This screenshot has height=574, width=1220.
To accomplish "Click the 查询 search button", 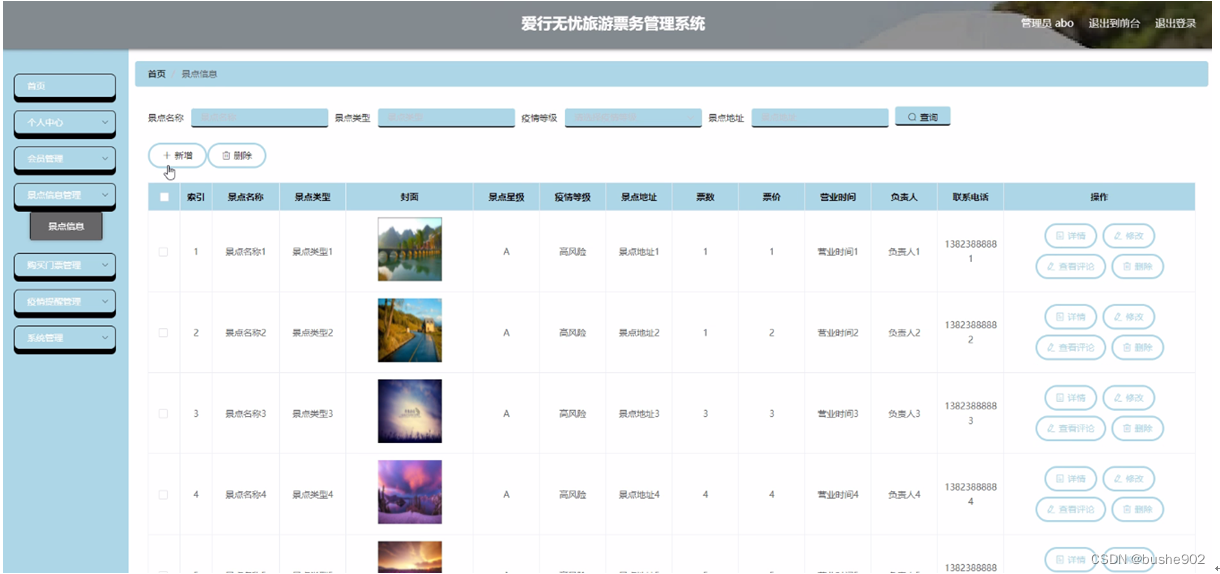I will (x=922, y=117).
